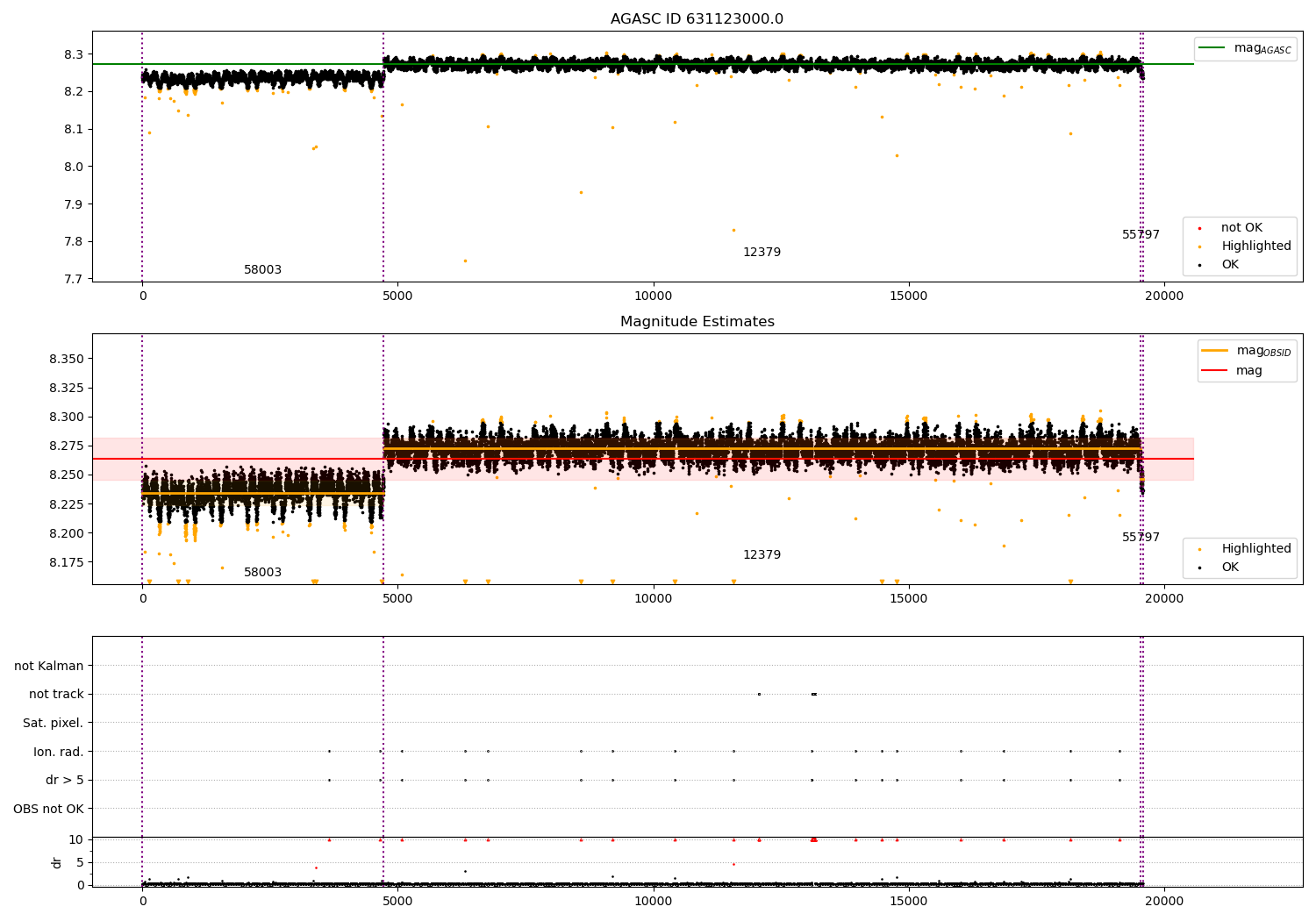Click the green line swatch in top legend
The image size is (1316, 921).
[x=1213, y=47]
